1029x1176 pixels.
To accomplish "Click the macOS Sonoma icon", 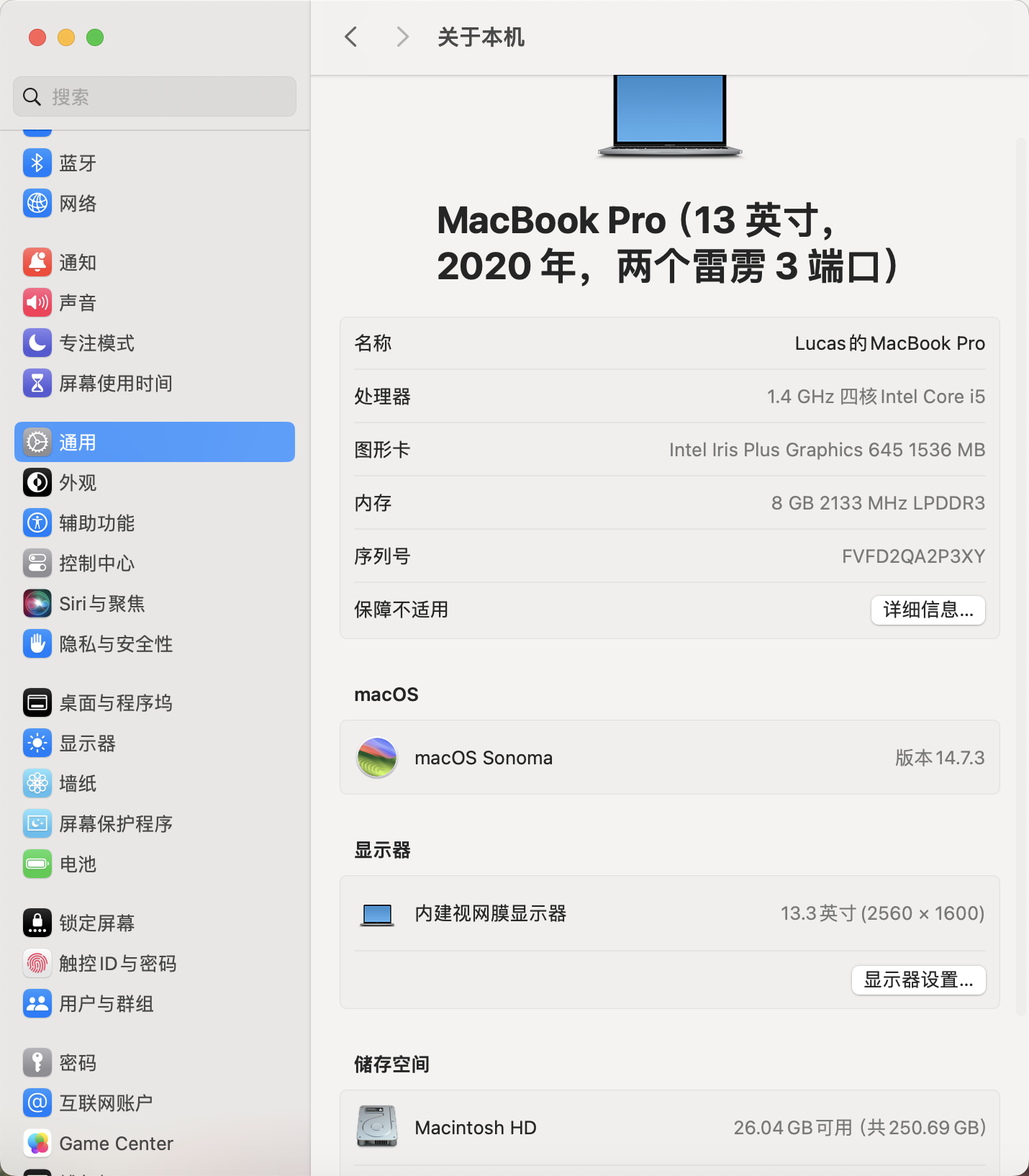I will [377, 757].
